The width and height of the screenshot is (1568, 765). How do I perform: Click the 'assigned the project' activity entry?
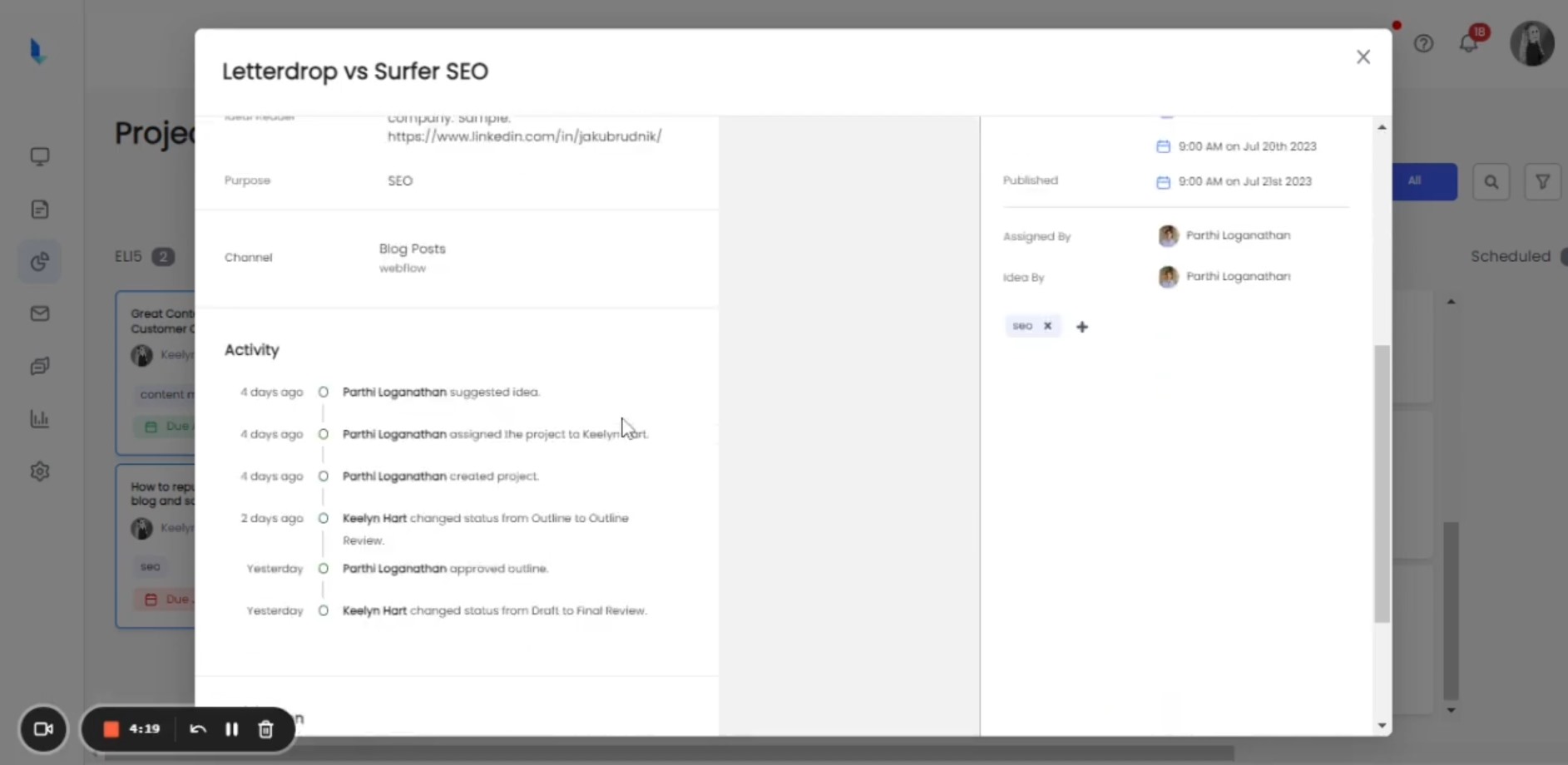[x=495, y=434]
